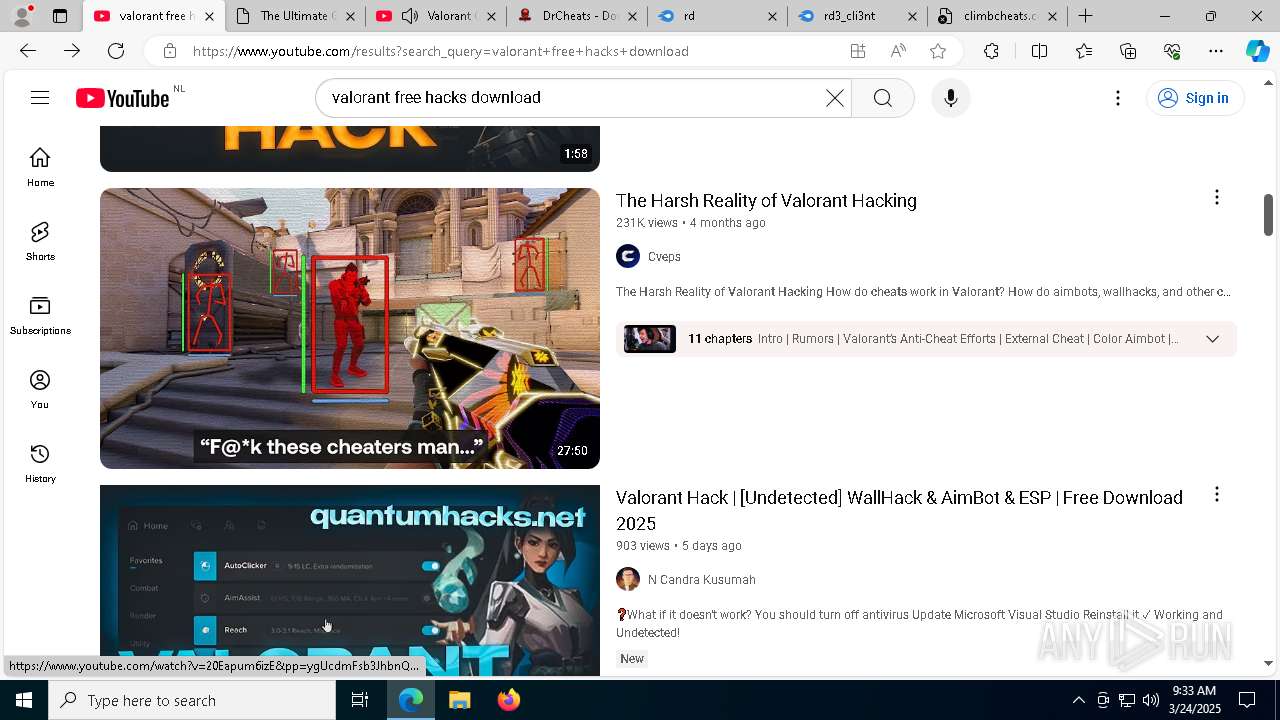Open the 9:33 AM clock calendar
The image size is (1280, 720).
pos(1194,700)
